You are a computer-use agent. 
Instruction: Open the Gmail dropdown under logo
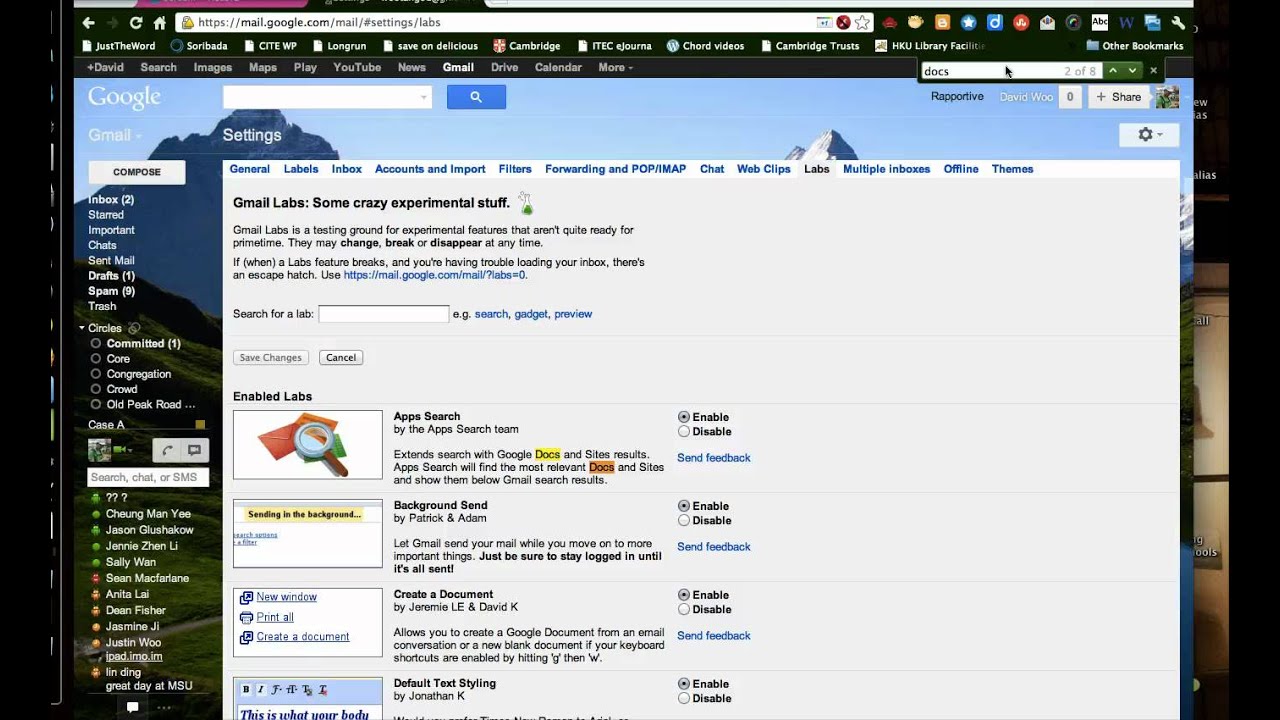tap(114, 135)
